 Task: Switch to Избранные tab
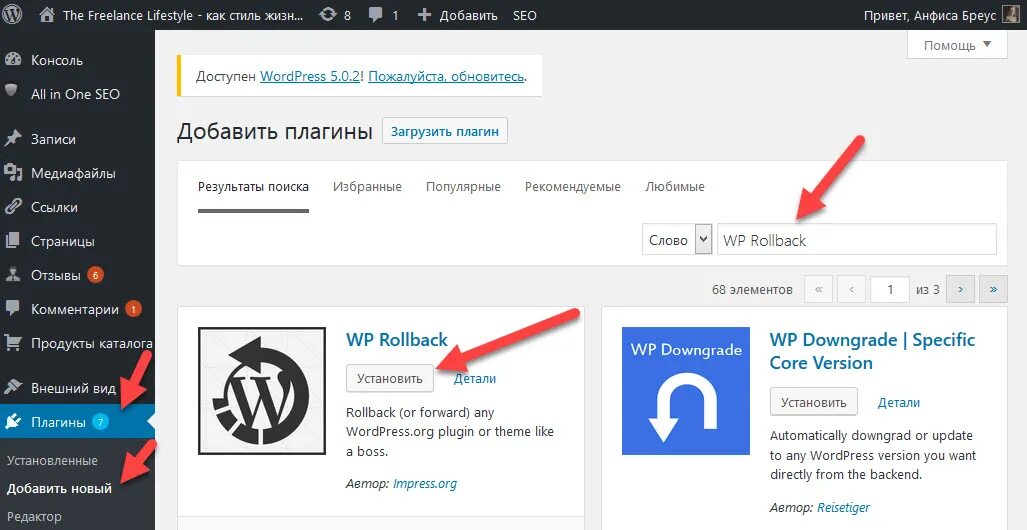point(367,187)
